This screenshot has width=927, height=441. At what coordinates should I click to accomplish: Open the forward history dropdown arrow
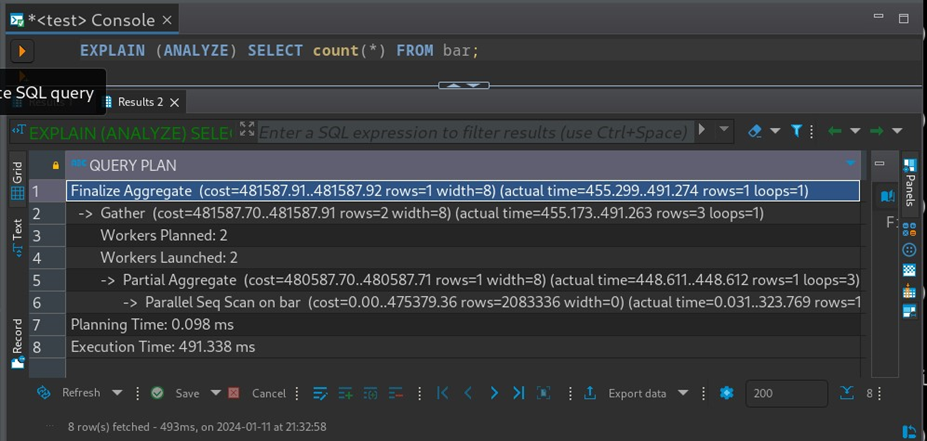897,131
